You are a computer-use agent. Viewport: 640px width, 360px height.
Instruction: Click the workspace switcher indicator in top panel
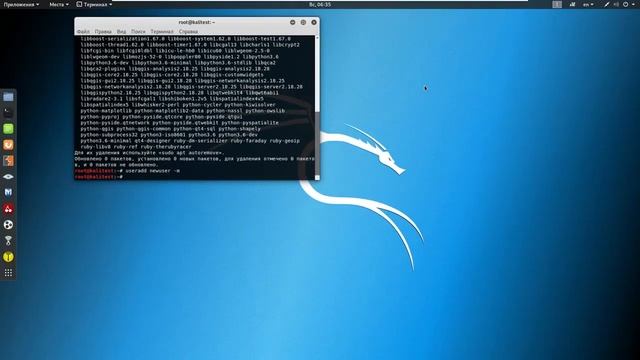557,4
